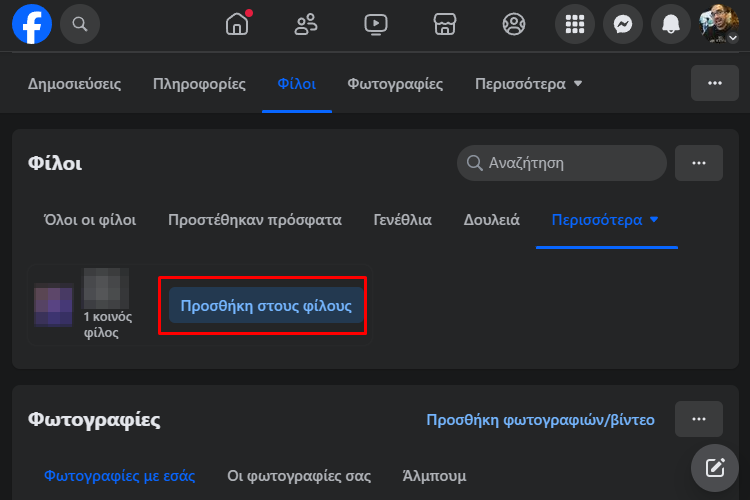Open the Friends icon in top bar

point(306,24)
